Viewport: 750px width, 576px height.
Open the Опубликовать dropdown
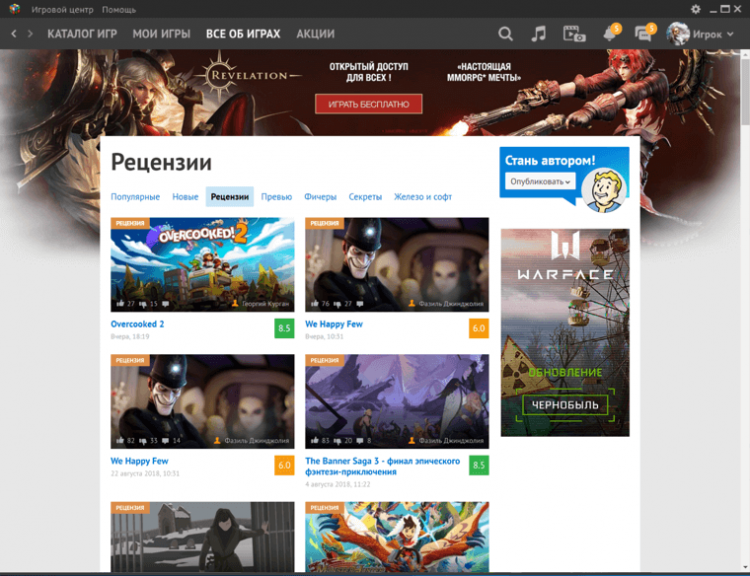[541, 182]
